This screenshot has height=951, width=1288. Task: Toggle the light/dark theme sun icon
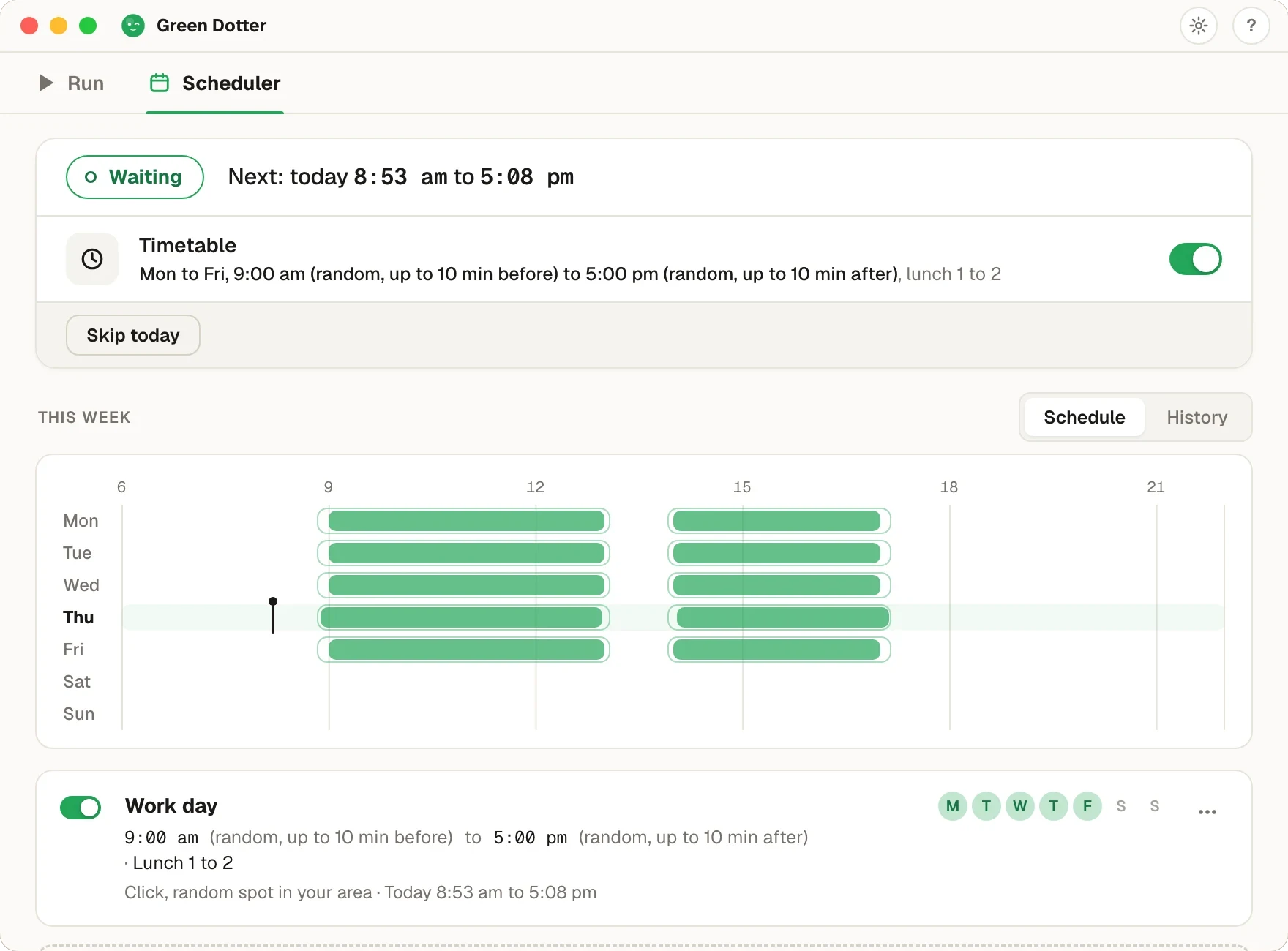point(1199,26)
